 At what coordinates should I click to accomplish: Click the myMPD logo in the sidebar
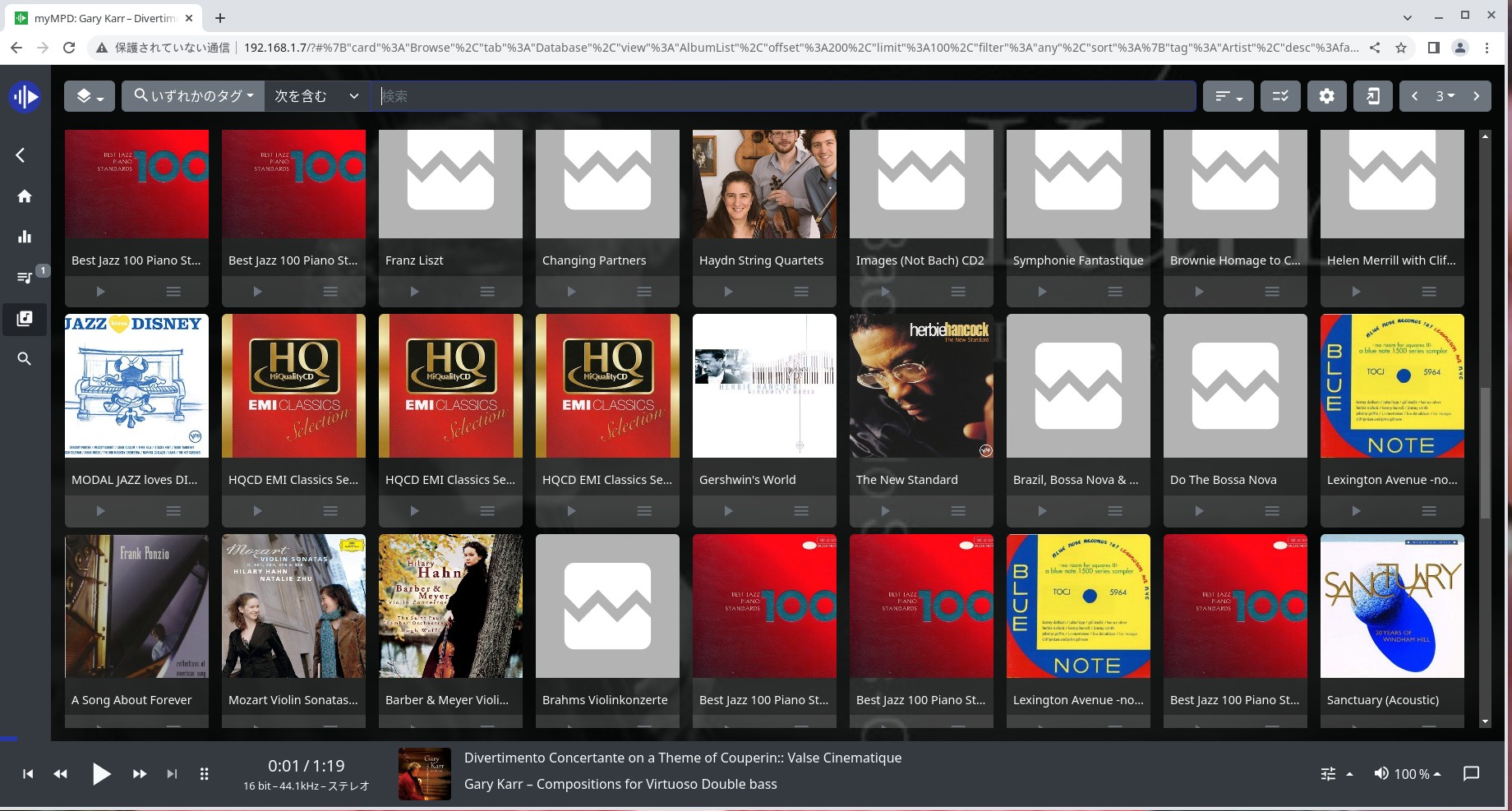(x=25, y=96)
